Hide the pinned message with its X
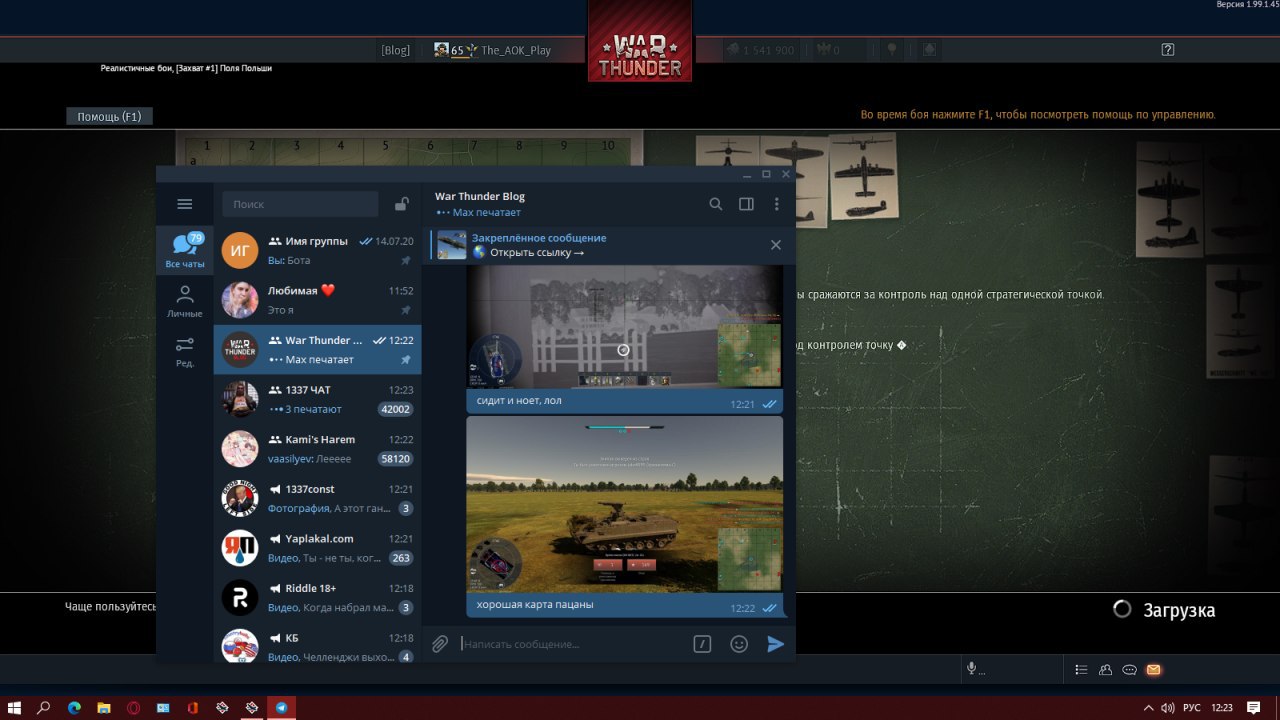Image resolution: width=1280 pixels, height=720 pixels. (x=776, y=245)
